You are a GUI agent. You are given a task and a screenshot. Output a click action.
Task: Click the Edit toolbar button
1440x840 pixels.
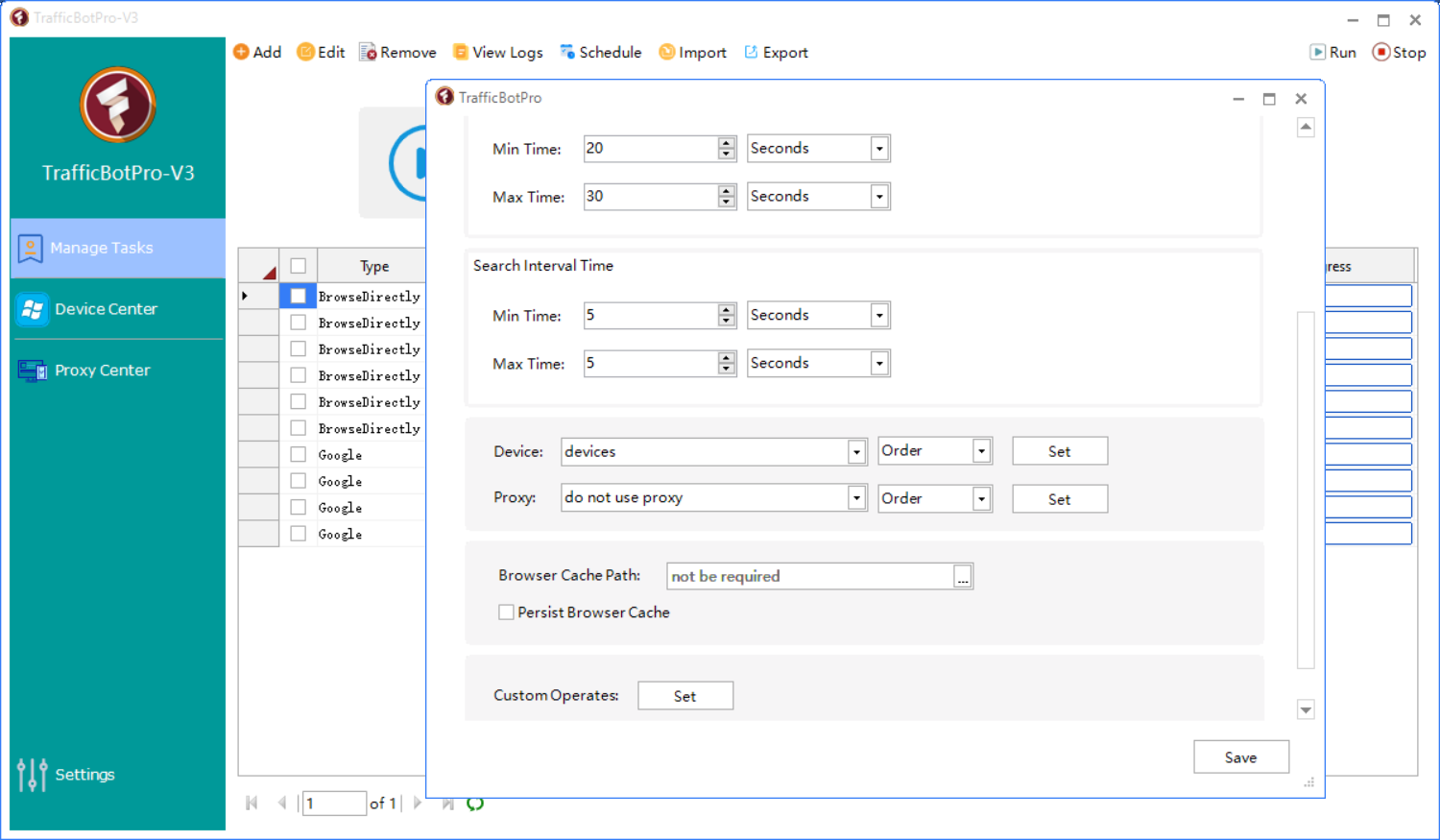pos(321,52)
